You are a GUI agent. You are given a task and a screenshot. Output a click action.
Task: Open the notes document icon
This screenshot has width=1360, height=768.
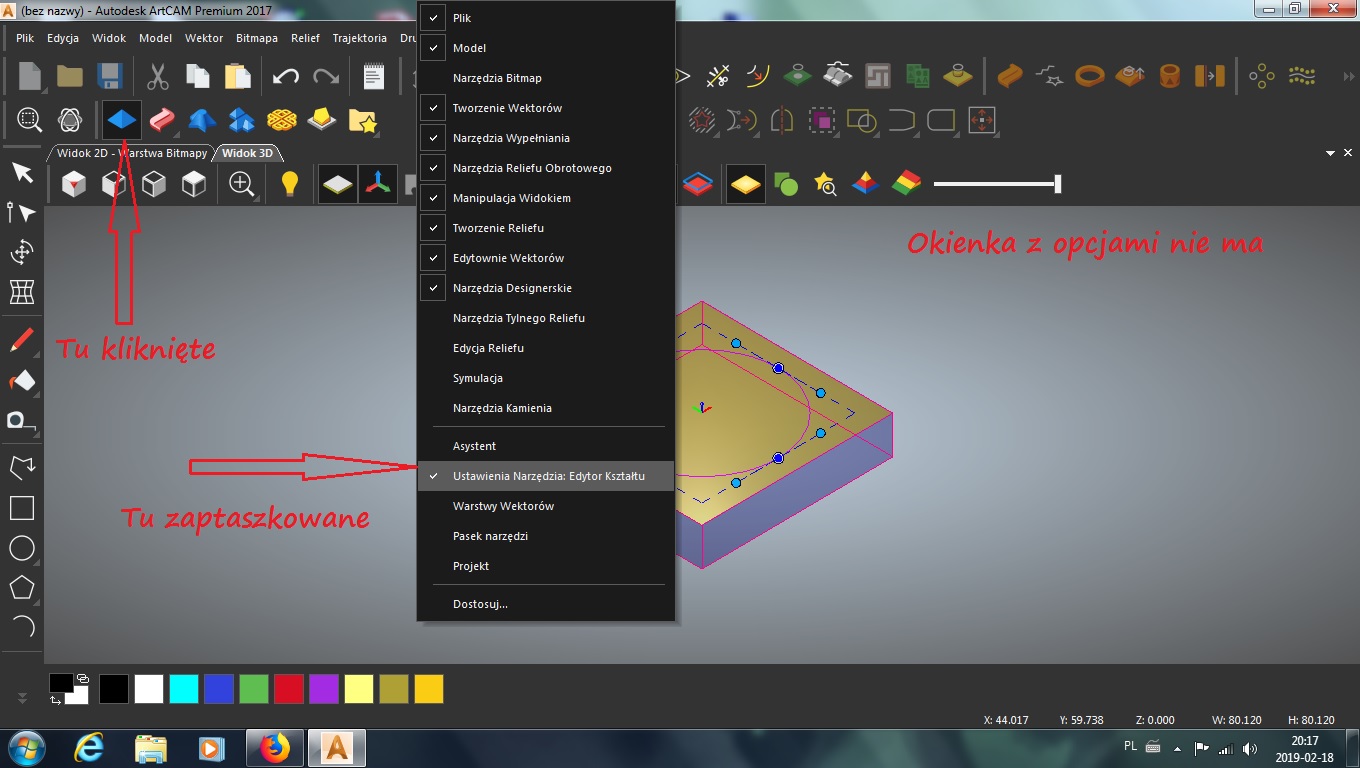pos(373,76)
